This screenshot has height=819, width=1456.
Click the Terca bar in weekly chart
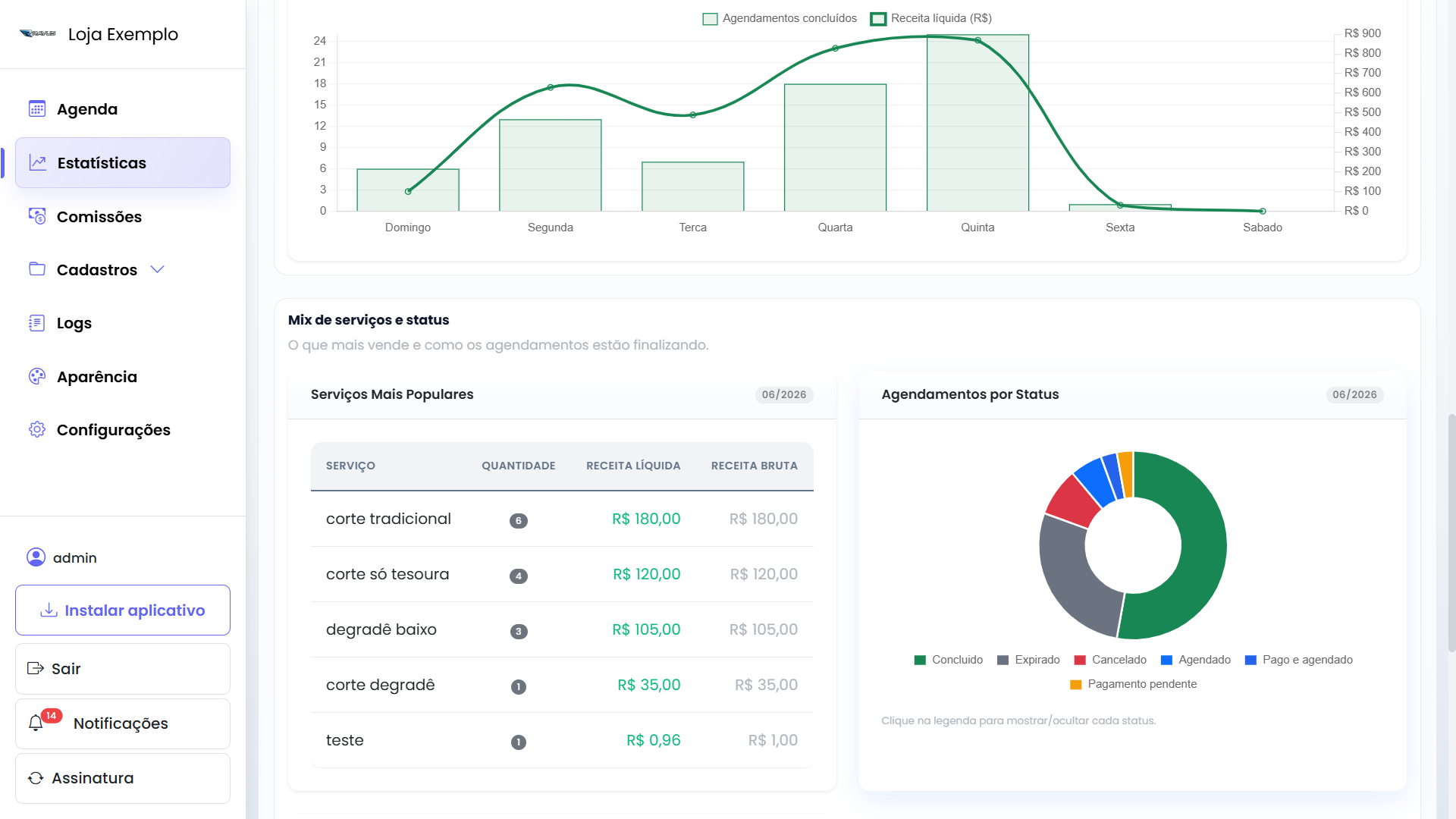coord(693,187)
